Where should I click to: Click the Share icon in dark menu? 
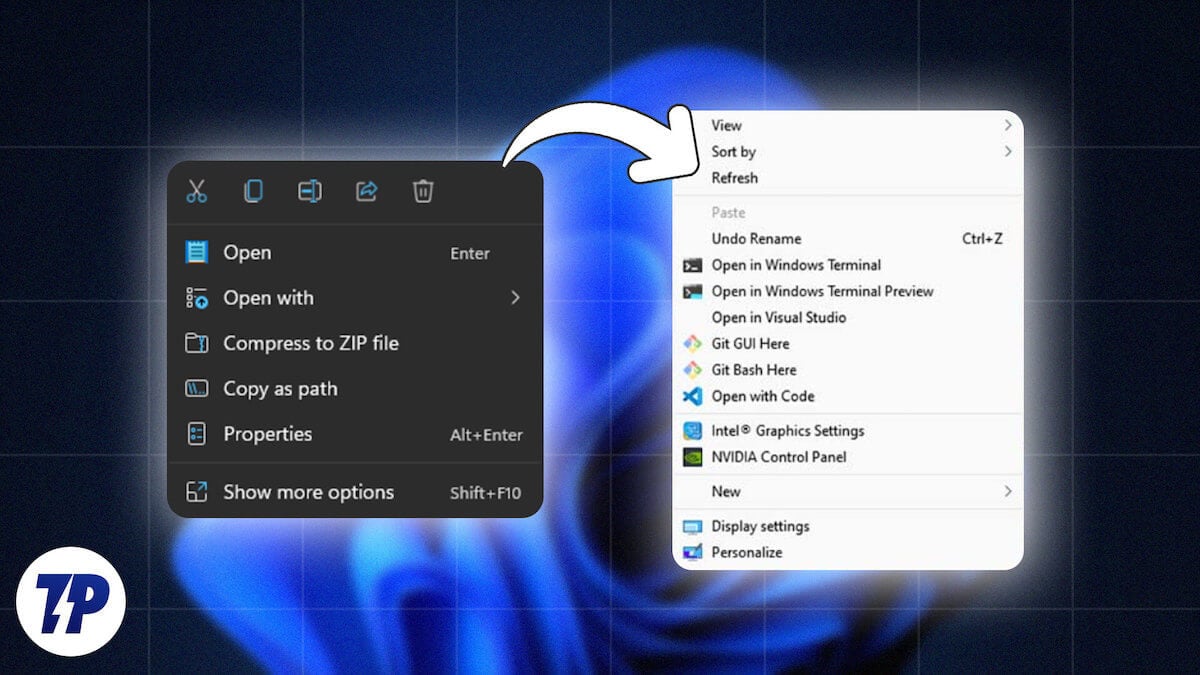[x=367, y=191]
